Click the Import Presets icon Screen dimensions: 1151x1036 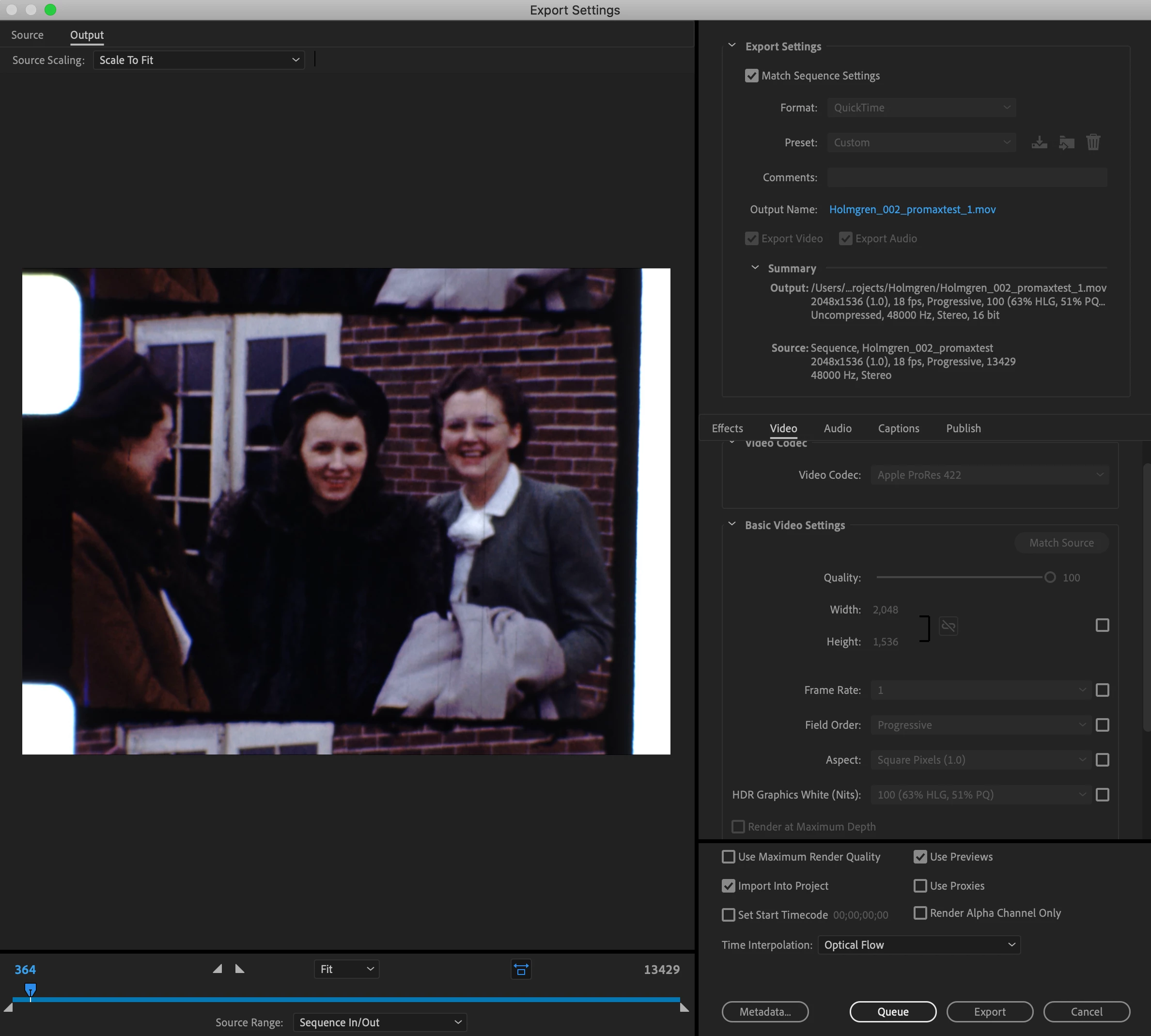coord(1066,142)
